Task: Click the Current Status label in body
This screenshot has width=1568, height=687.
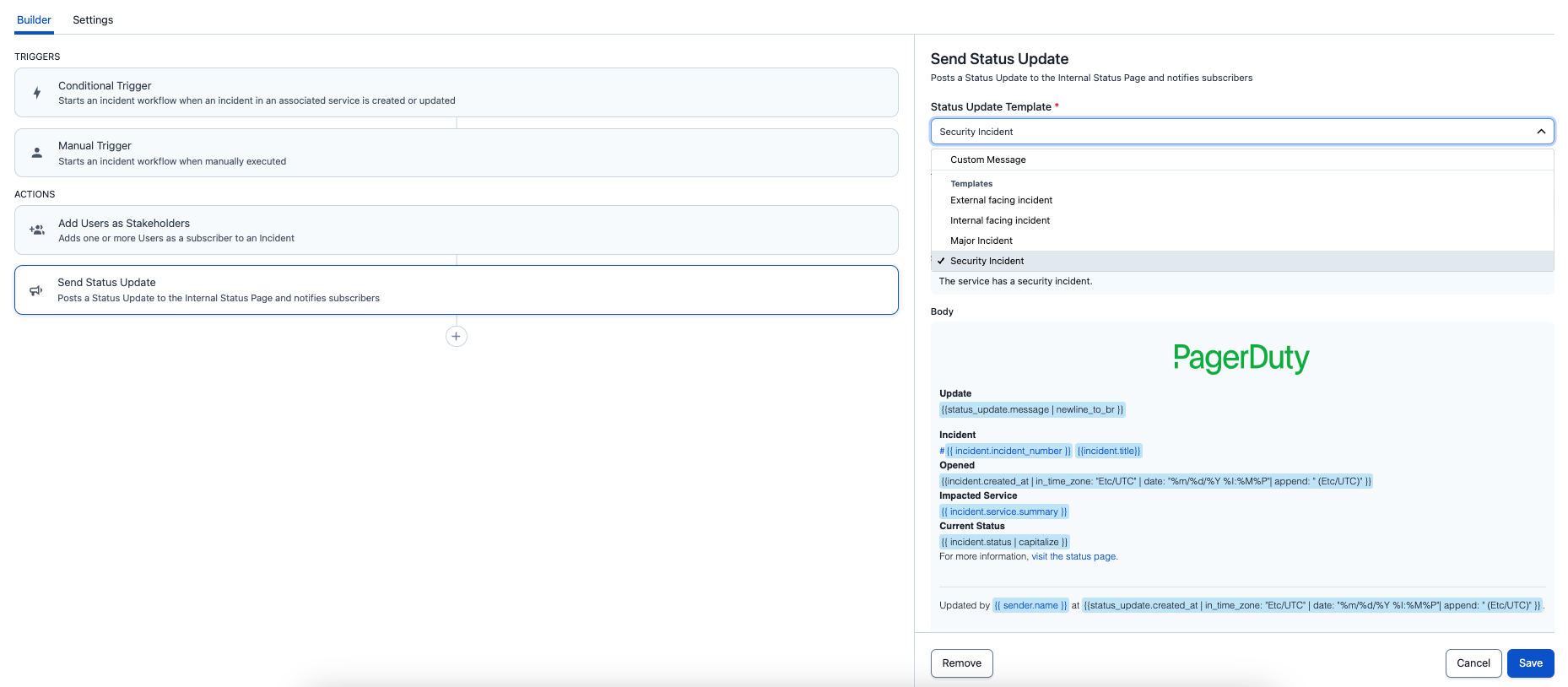Action: click(972, 526)
